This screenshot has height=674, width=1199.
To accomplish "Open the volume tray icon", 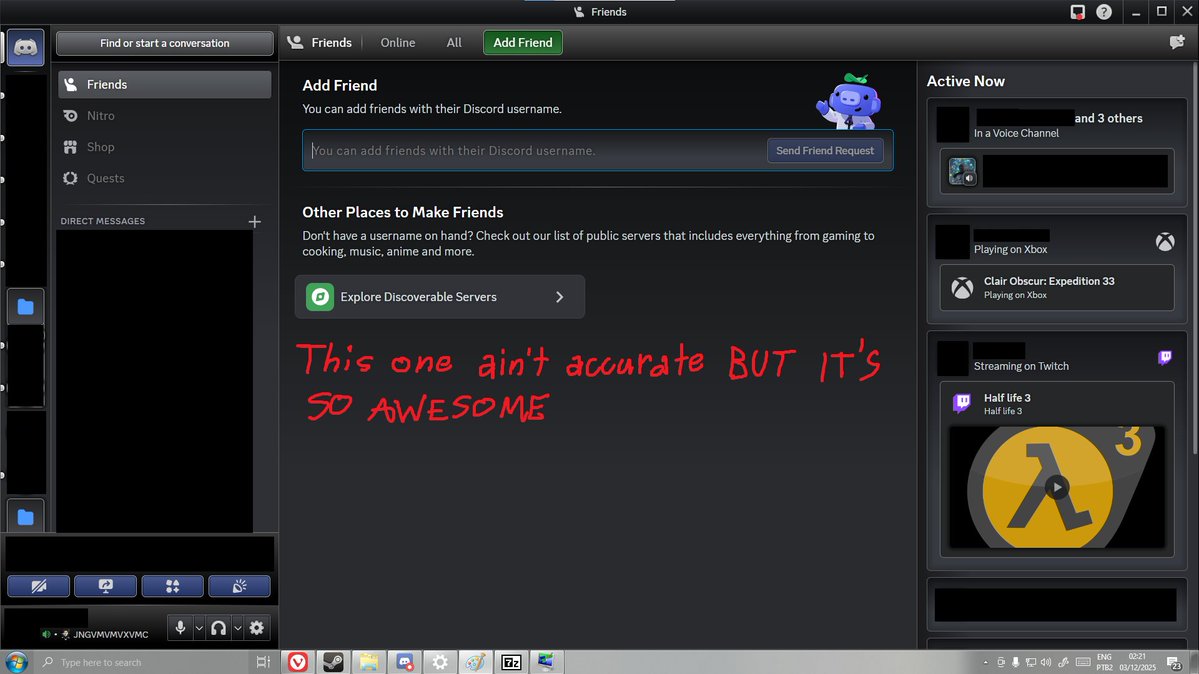I will [x=1045, y=663].
